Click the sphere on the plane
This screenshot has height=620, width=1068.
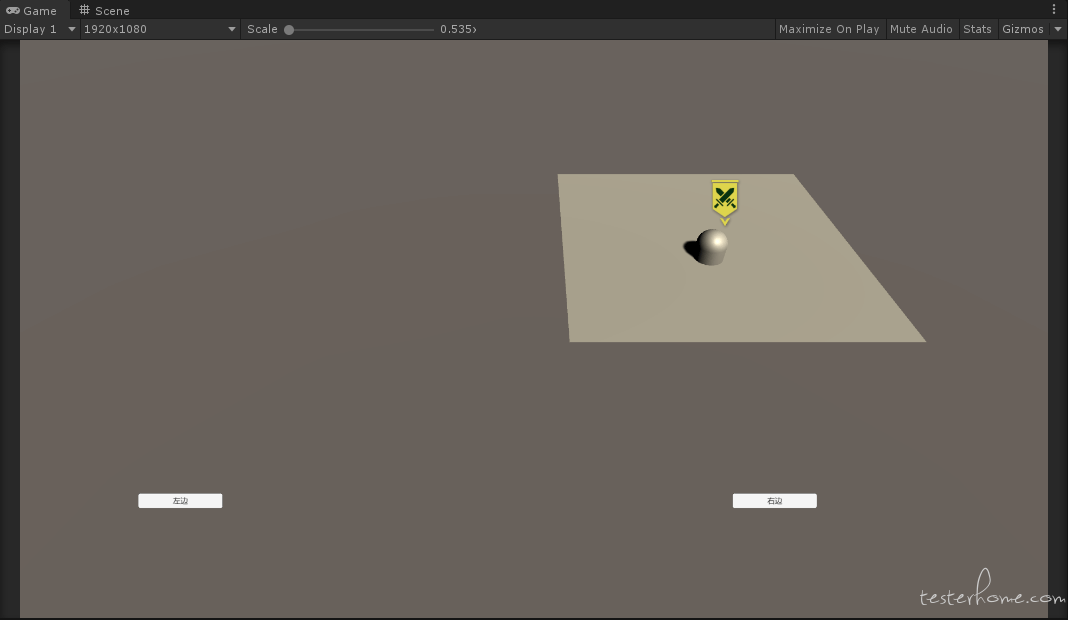tap(711, 247)
